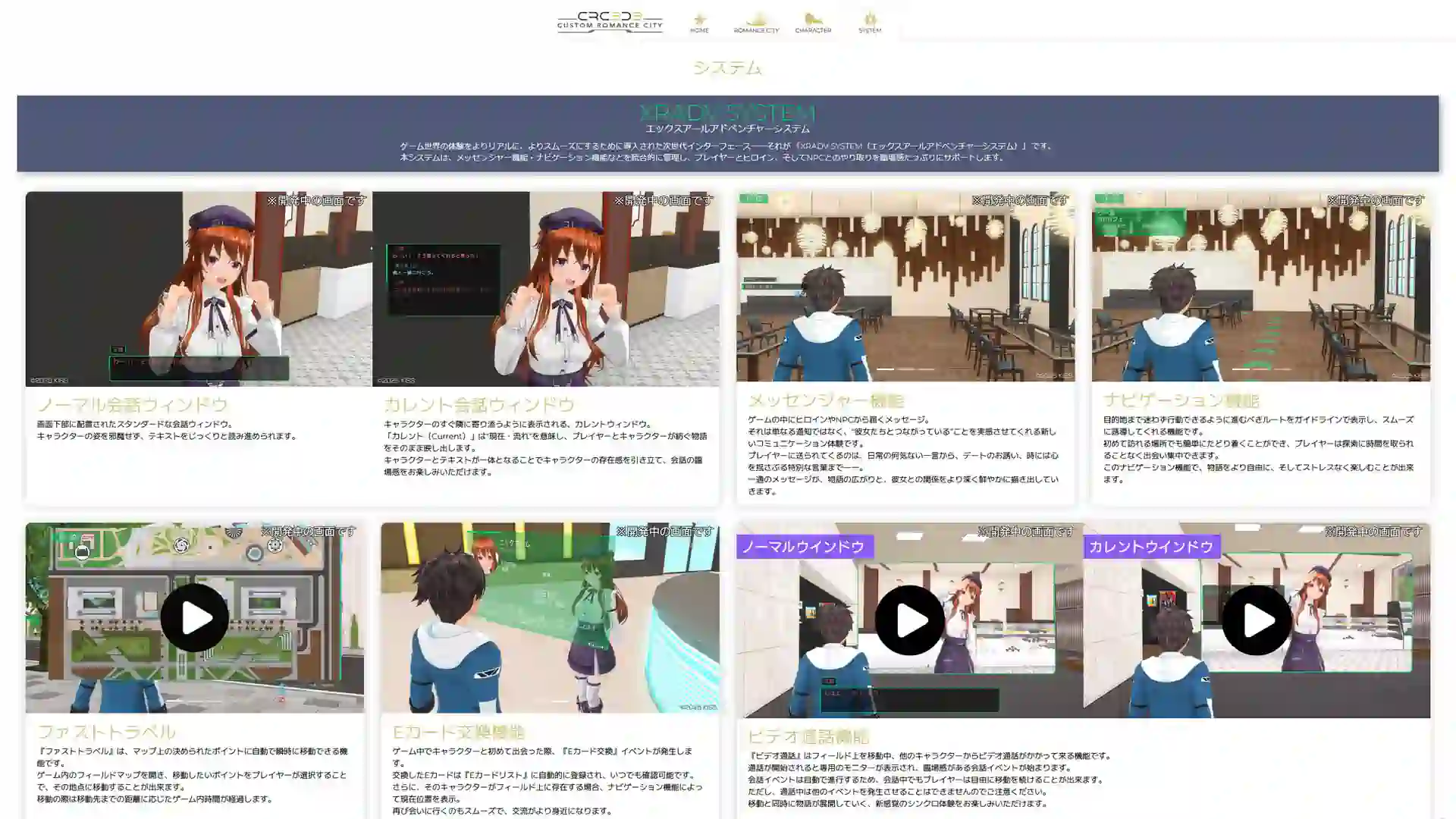Open the カレント会話ウィンドウ screenshot
1456x819 pixels.
pyautogui.click(x=546, y=289)
